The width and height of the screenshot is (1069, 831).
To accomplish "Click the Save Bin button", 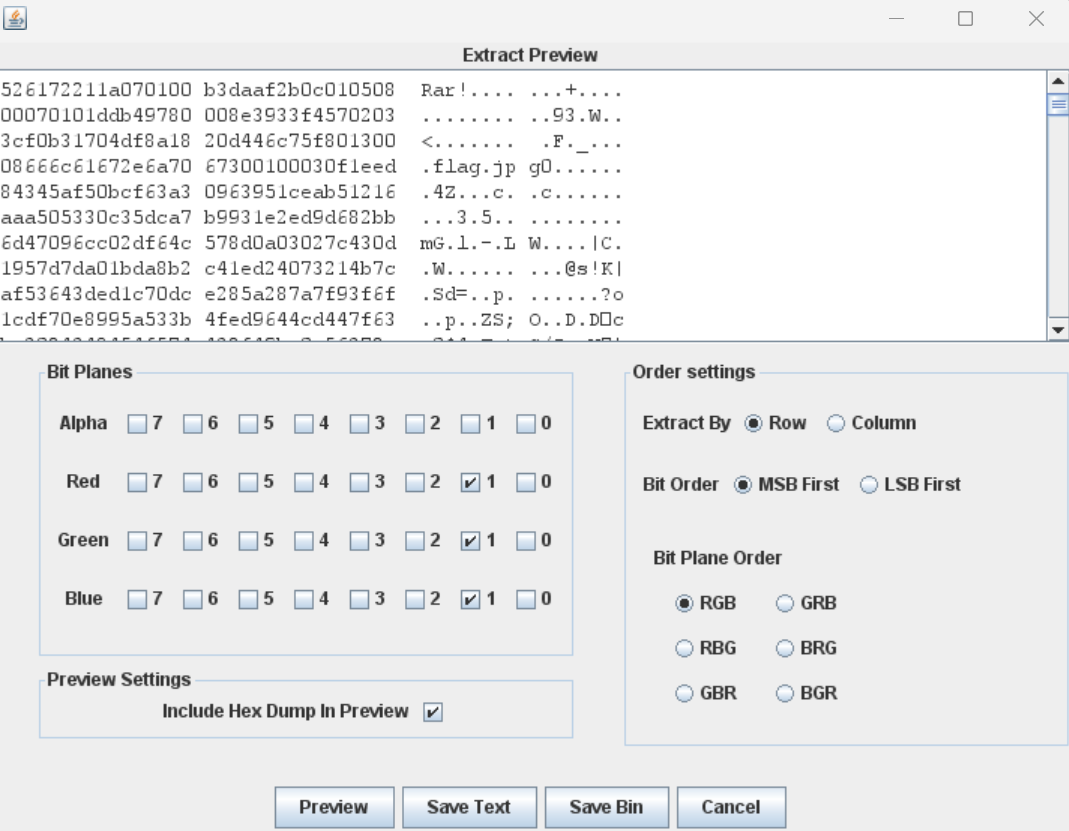I will 606,807.
